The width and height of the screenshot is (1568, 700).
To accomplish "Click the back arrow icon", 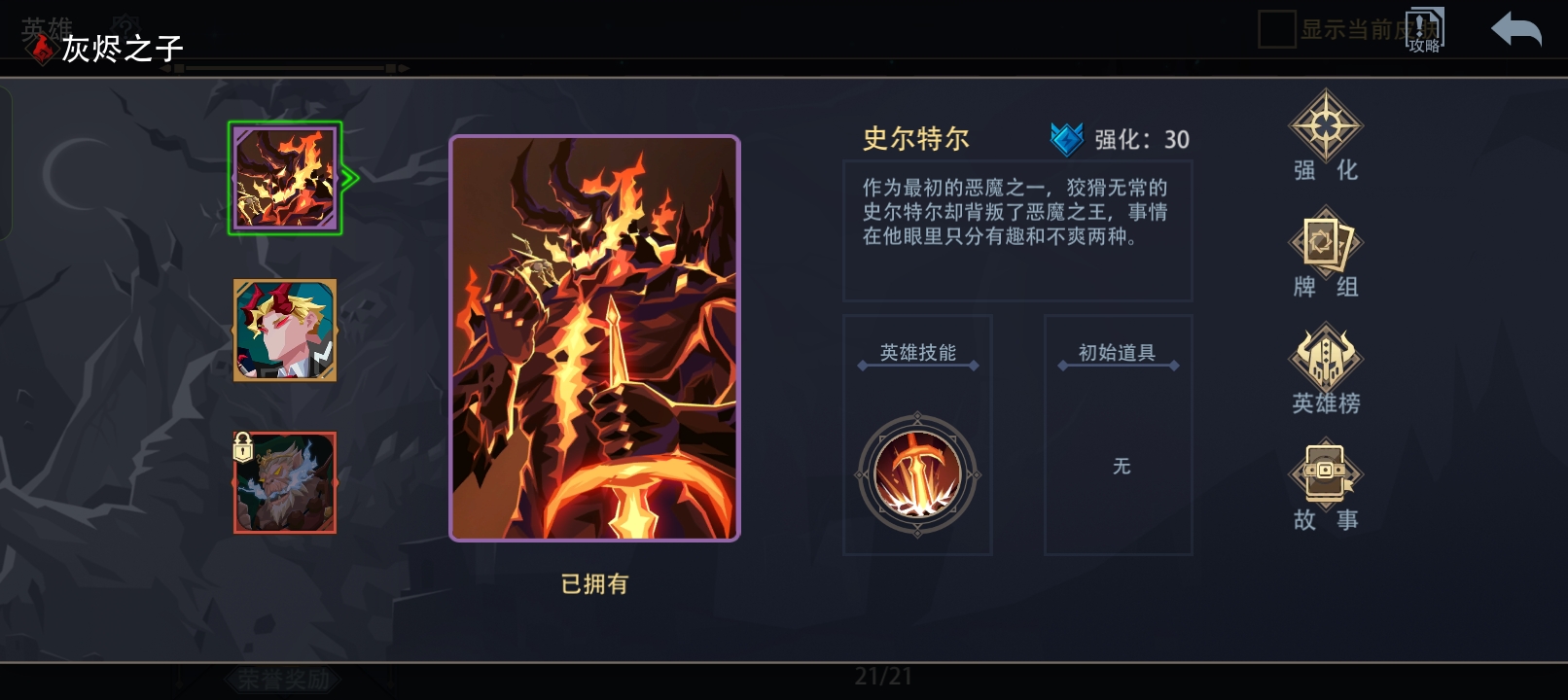I will point(1516,29).
